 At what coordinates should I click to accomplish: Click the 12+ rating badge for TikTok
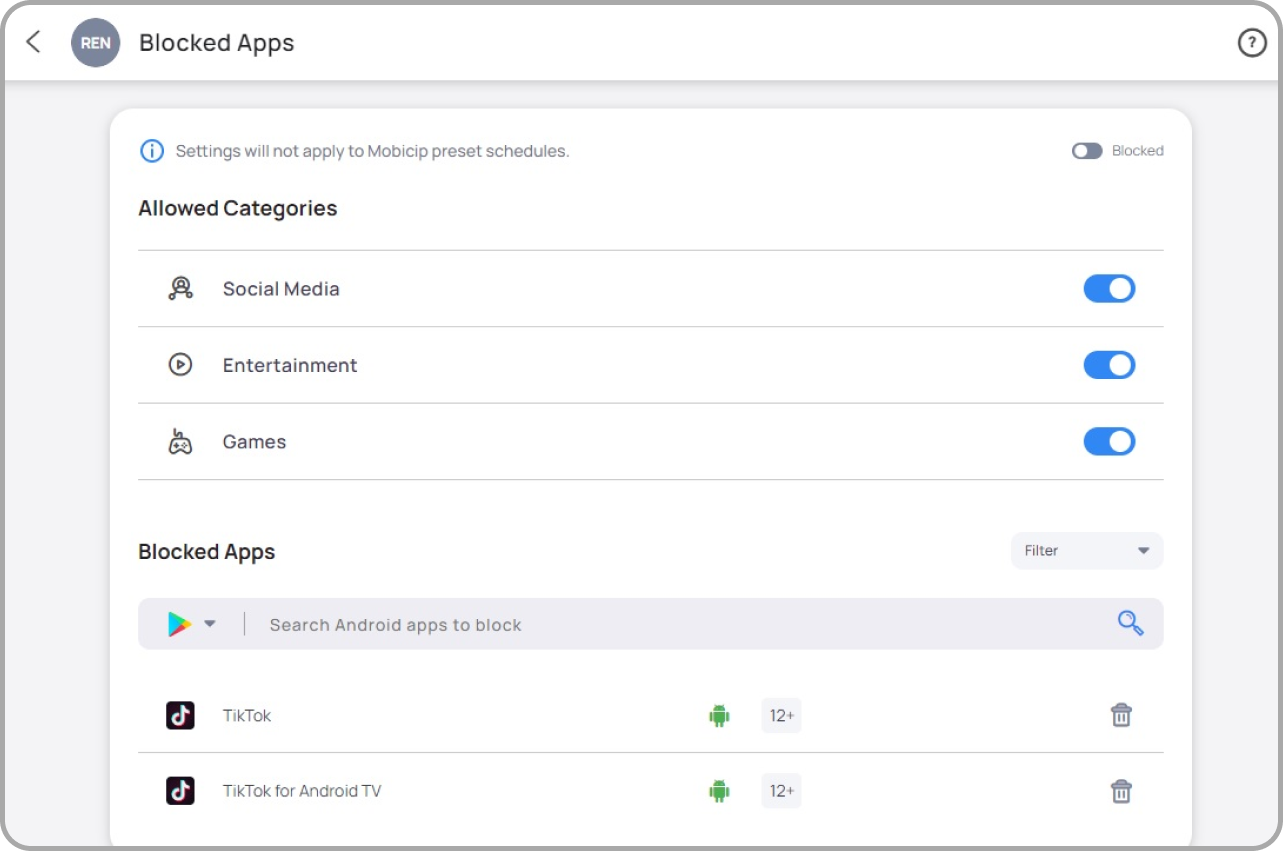tap(781, 716)
